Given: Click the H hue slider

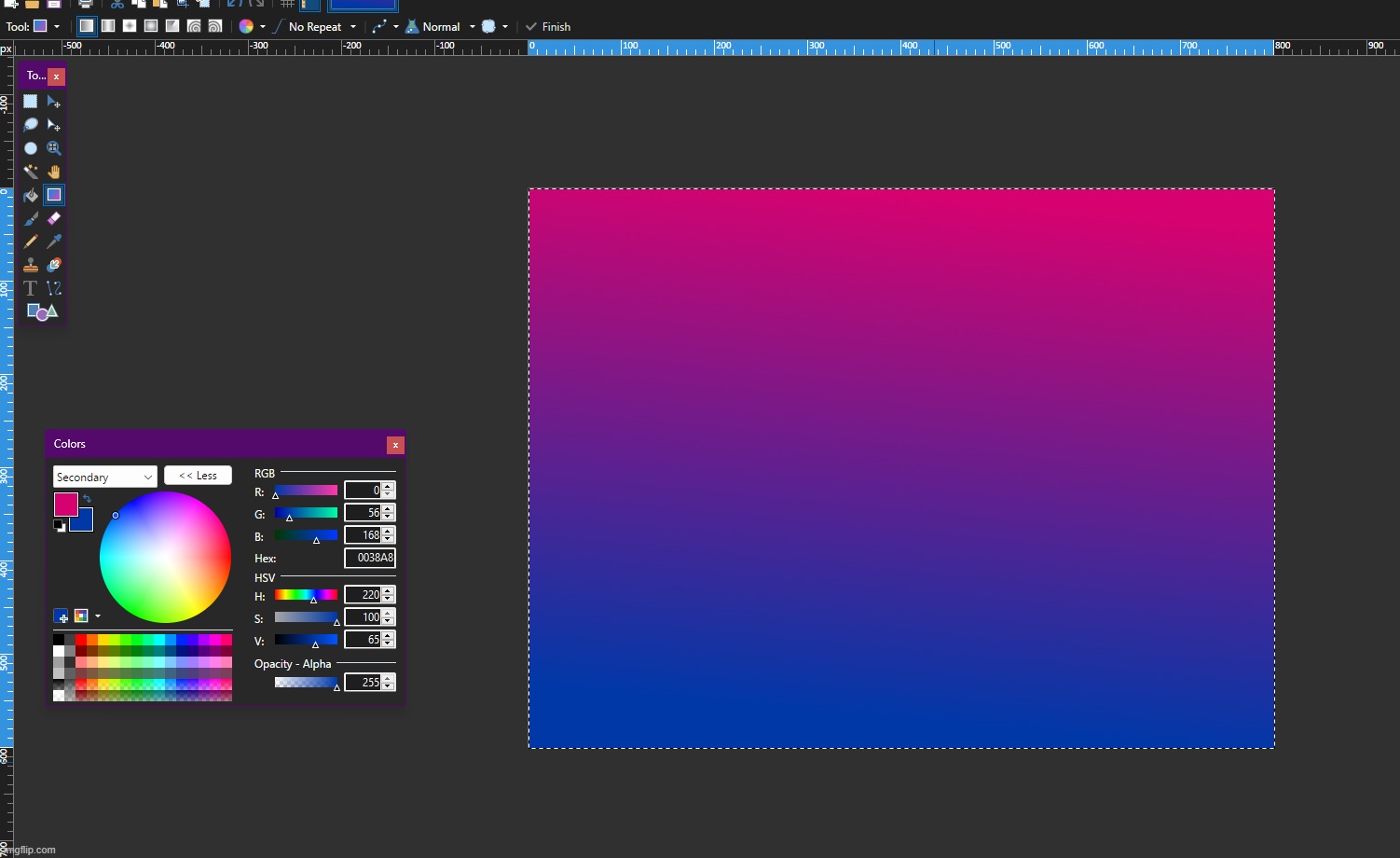Looking at the screenshot, I should [x=306, y=595].
